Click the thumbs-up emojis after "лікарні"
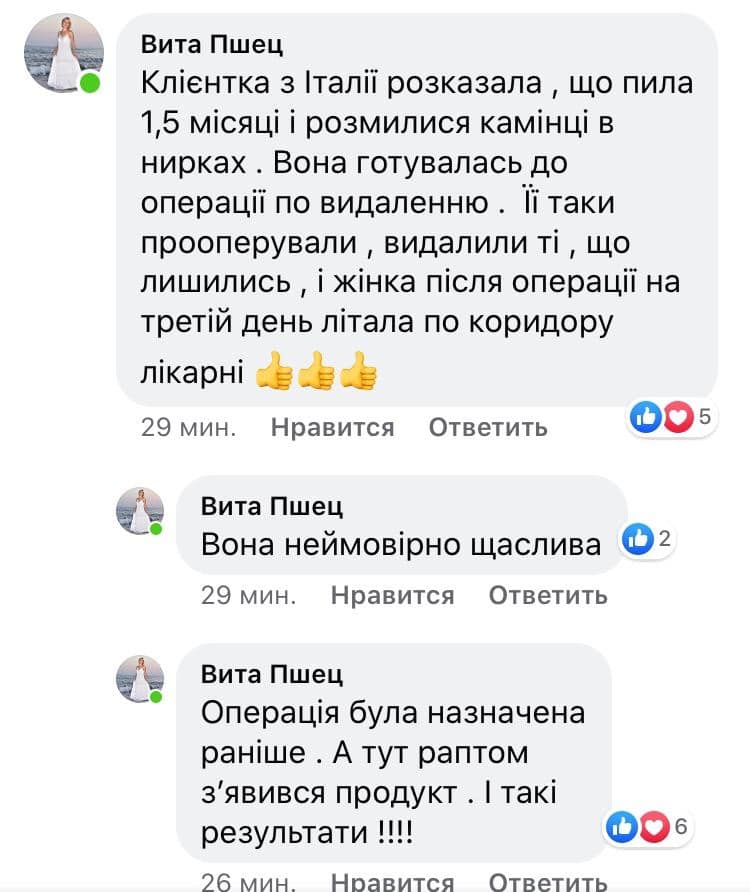This screenshot has width=750, height=892. [316, 375]
